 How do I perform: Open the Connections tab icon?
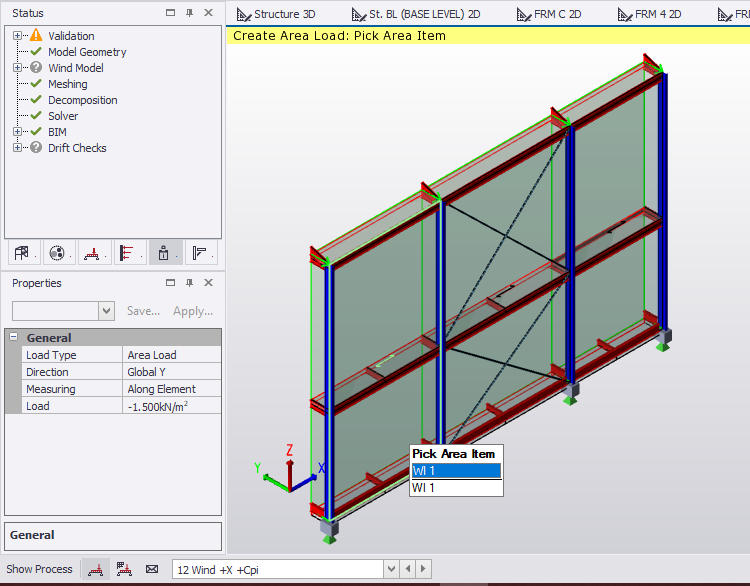199,253
